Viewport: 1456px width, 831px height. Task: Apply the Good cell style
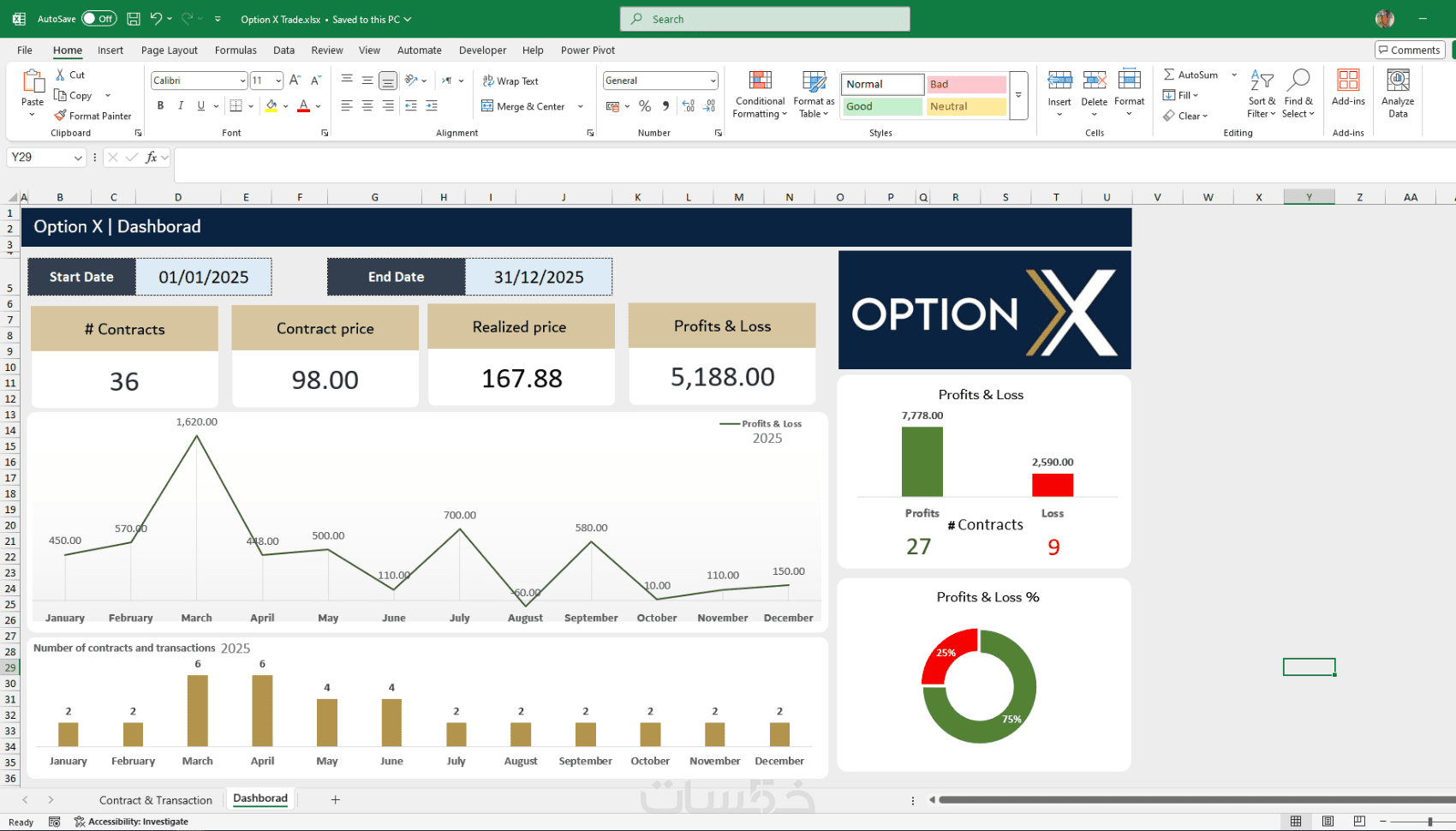[882, 106]
